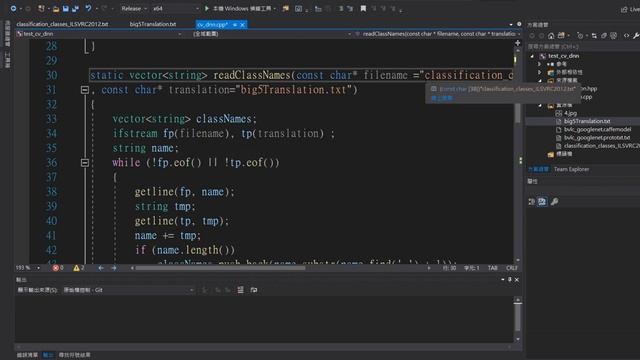The width and height of the screenshot is (640, 360).
Task: Open the readClassNames member dropdown
Action: tap(438, 34)
